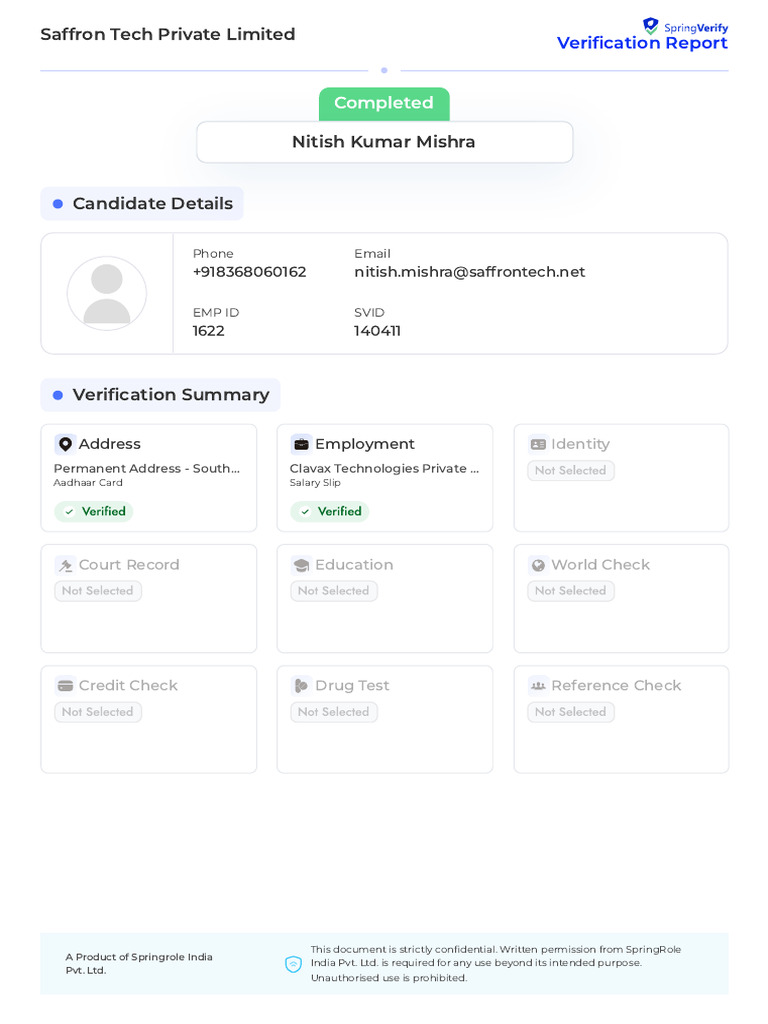Click the green Completed status badge
The width and height of the screenshot is (768, 1024).
(x=384, y=103)
